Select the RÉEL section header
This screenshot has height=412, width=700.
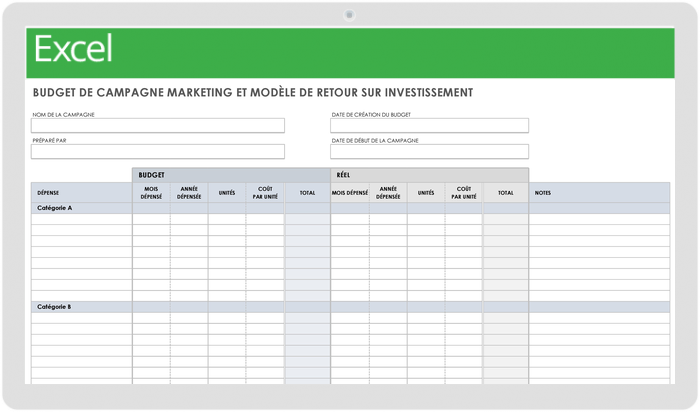429,175
